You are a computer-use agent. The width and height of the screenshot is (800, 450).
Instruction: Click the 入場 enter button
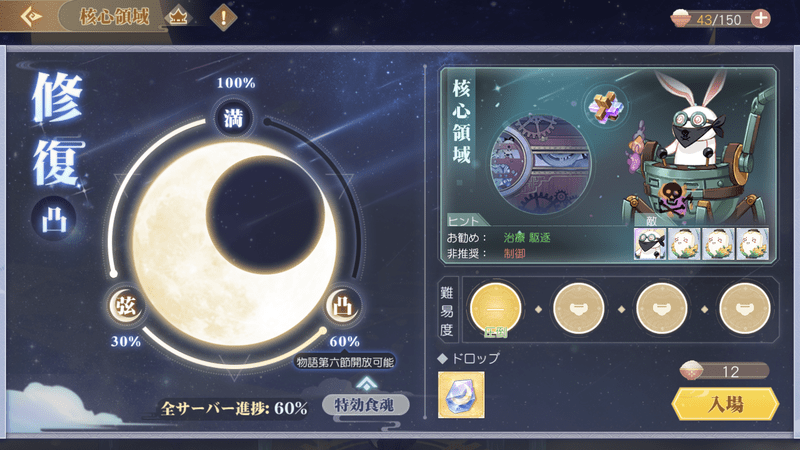coord(725,404)
